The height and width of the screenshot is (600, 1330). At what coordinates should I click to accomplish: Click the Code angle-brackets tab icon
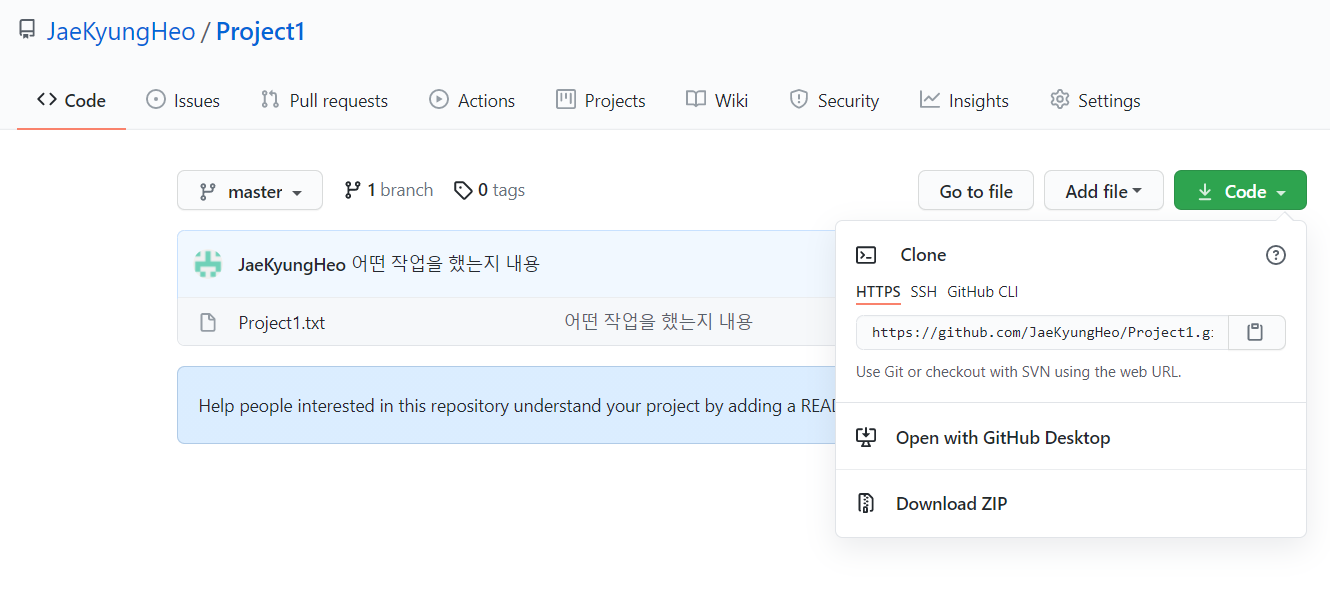pyautogui.click(x=46, y=99)
